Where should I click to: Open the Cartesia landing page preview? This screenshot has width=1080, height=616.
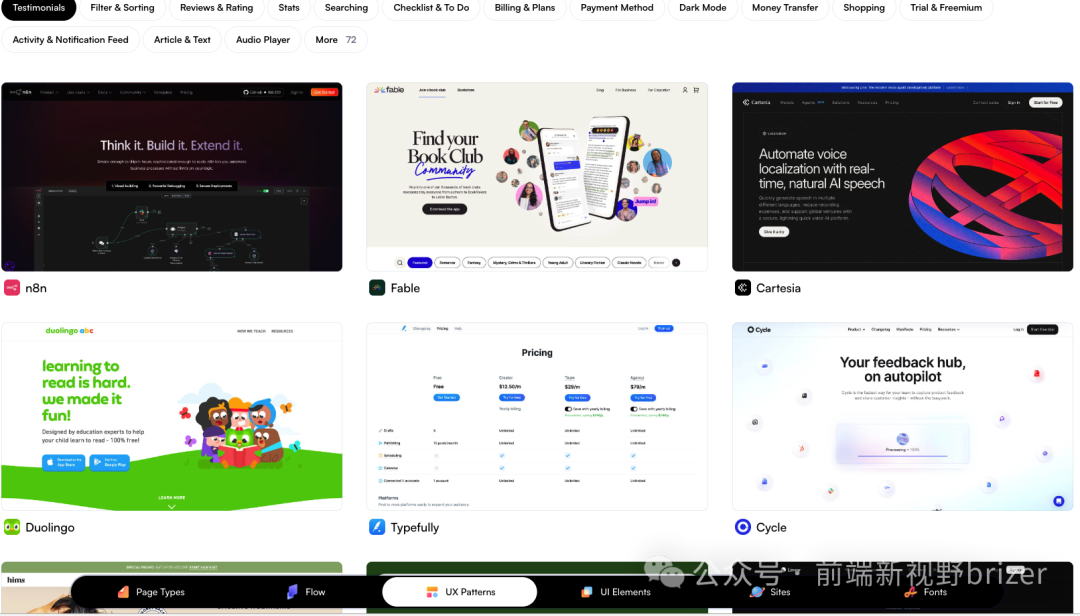(x=903, y=177)
